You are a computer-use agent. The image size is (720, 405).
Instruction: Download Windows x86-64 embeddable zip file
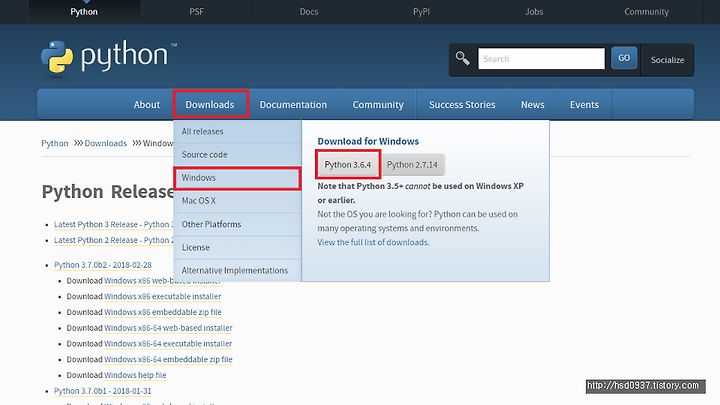click(168, 360)
